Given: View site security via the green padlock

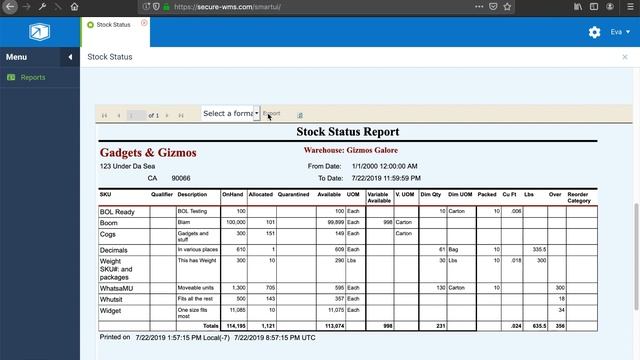Looking at the screenshot, I should [166, 7].
